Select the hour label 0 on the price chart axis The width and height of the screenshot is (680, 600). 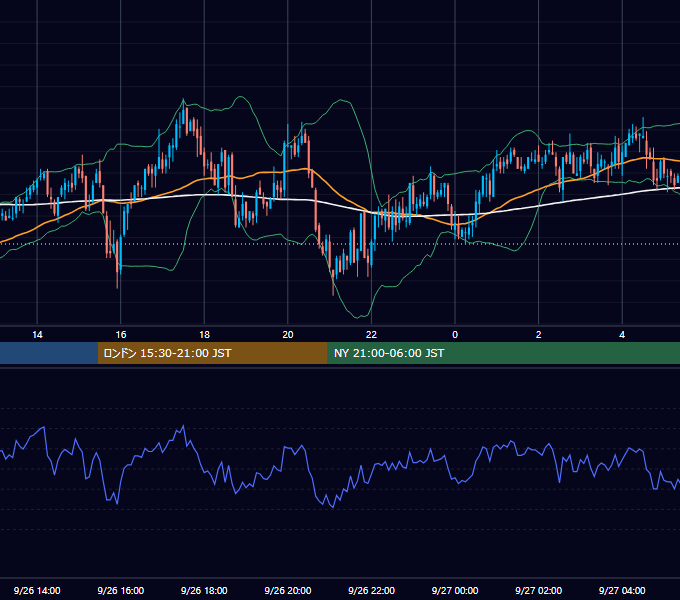[x=455, y=335]
